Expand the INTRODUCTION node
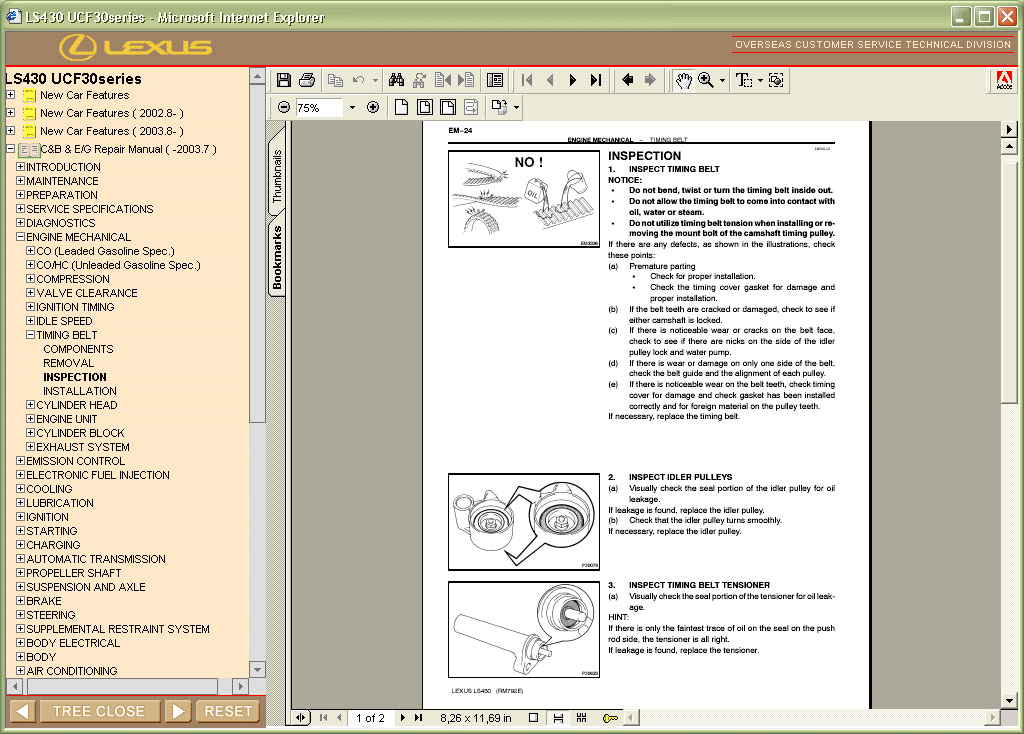 20,167
